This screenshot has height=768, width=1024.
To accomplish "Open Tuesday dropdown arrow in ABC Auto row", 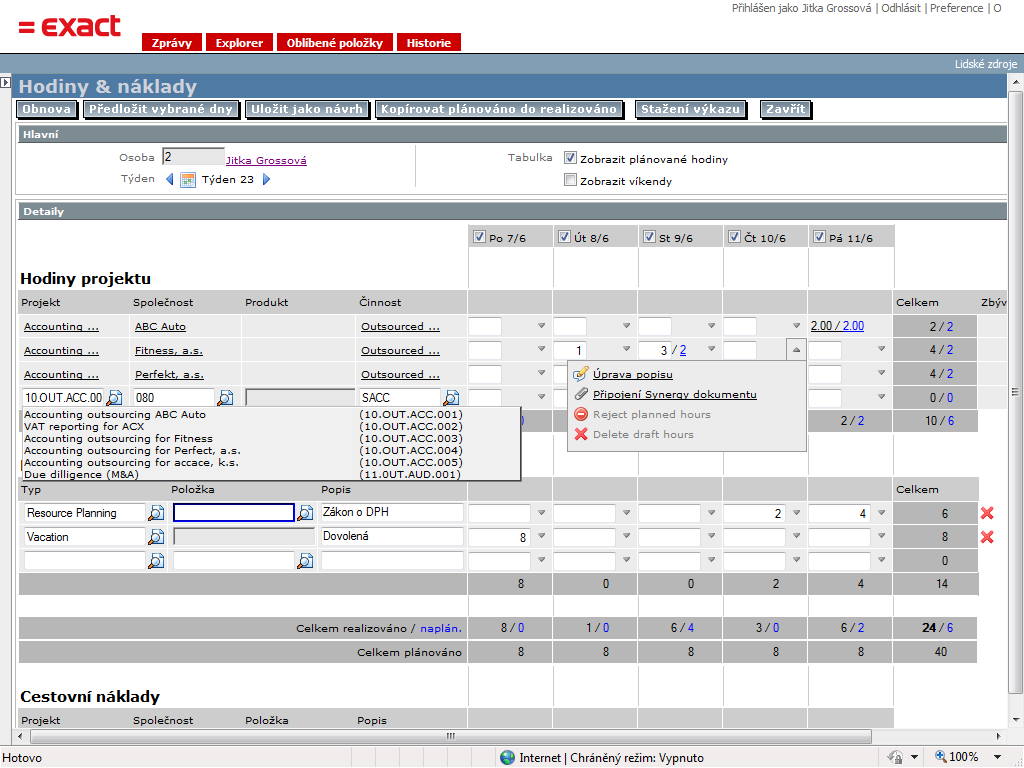I will tap(626, 325).
